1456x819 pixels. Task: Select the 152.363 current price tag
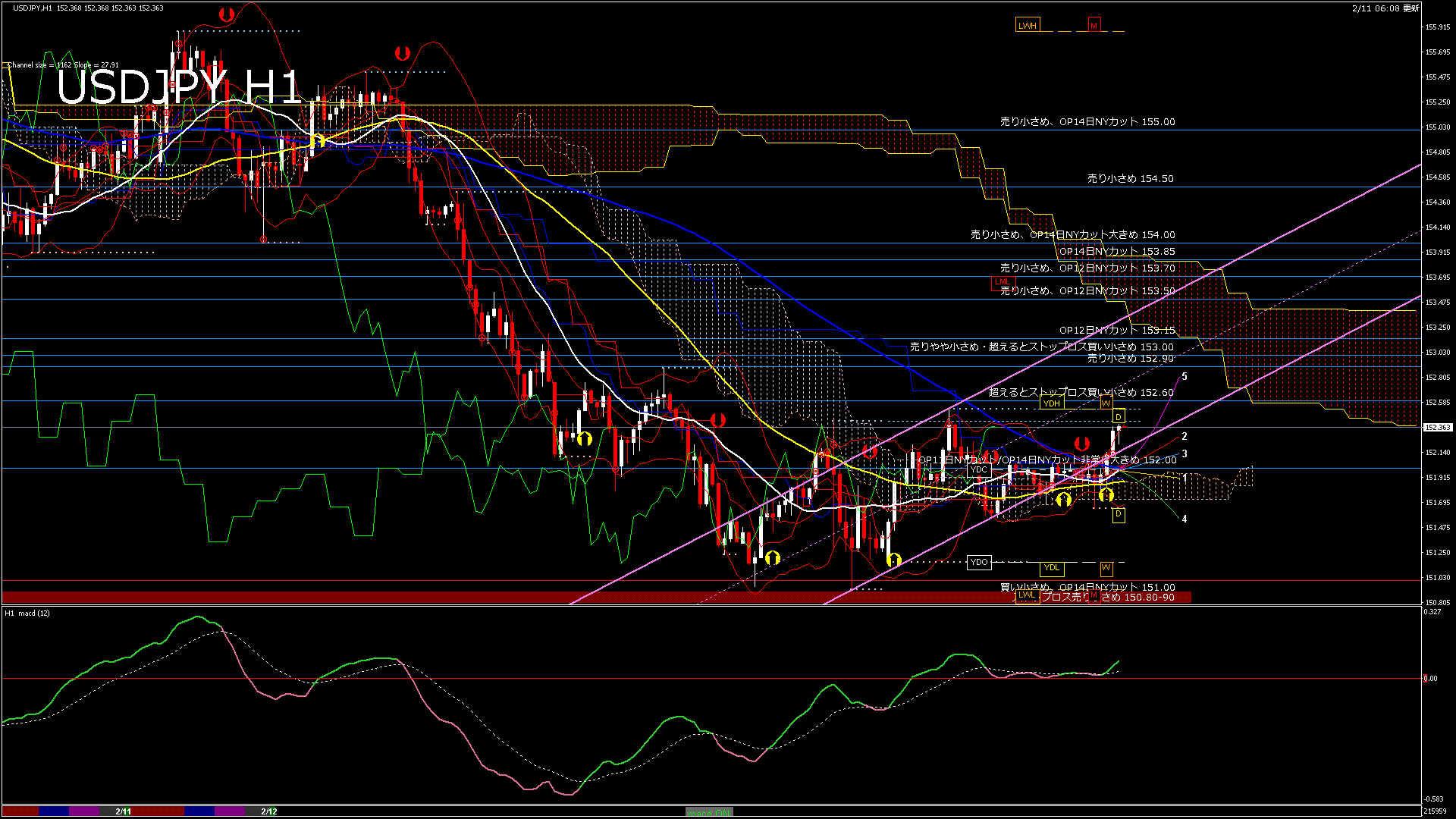click(1436, 428)
